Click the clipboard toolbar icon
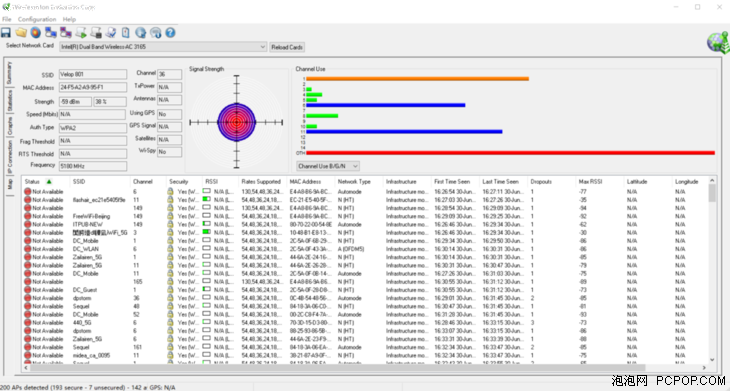The width and height of the screenshot is (730, 391). (126, 33)
